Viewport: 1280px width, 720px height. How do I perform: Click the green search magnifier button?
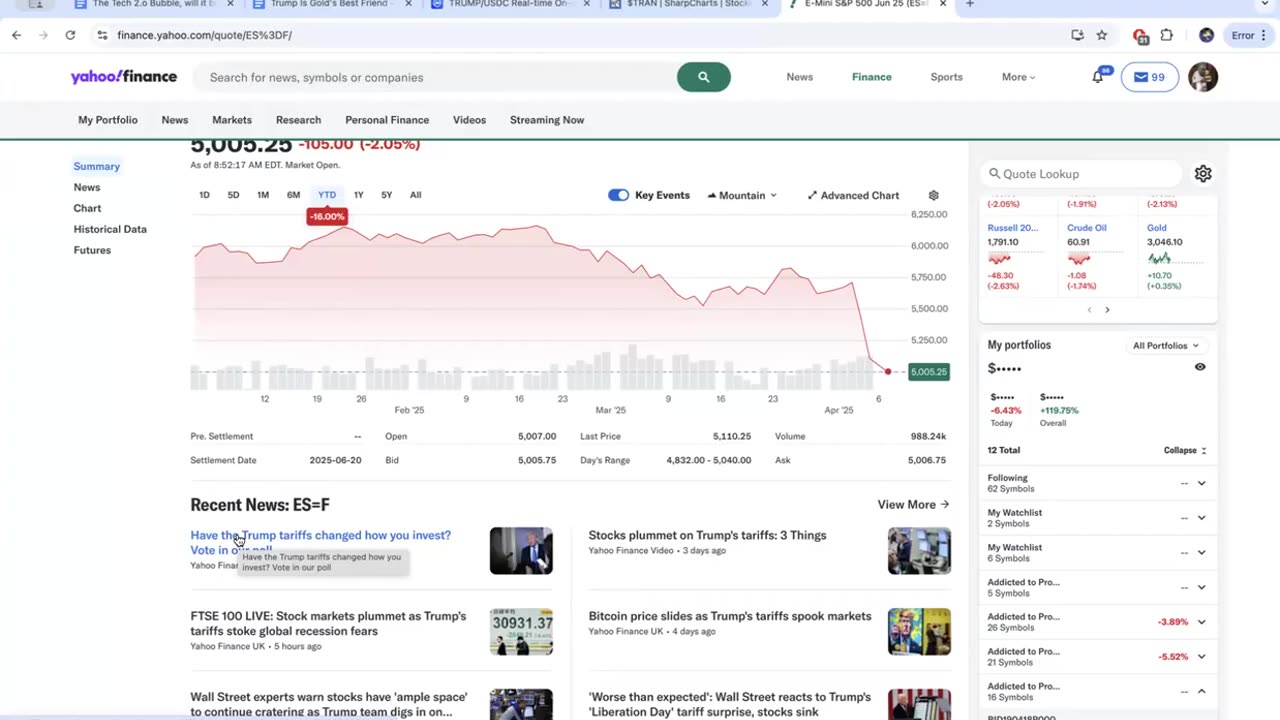point(703,77)
